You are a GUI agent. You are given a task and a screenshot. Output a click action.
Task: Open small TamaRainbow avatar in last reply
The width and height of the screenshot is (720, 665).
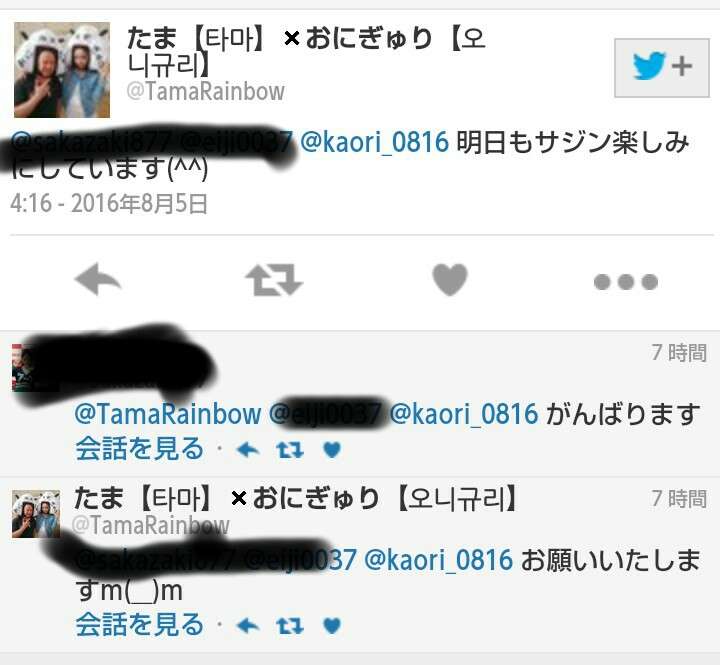tap(36, 514)
